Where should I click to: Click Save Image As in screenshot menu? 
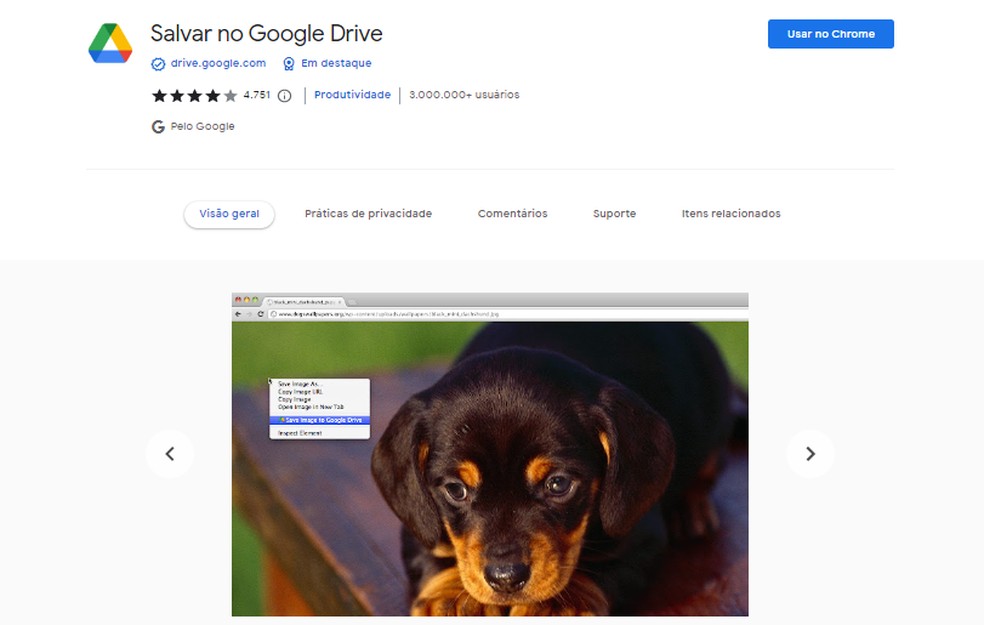(299, 383)
